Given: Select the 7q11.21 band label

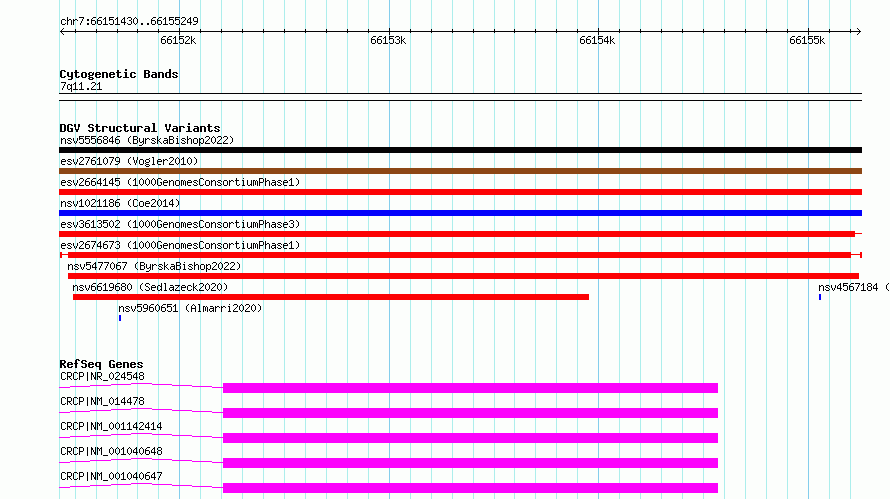Looking at the screenshot, I should (81, 87).
